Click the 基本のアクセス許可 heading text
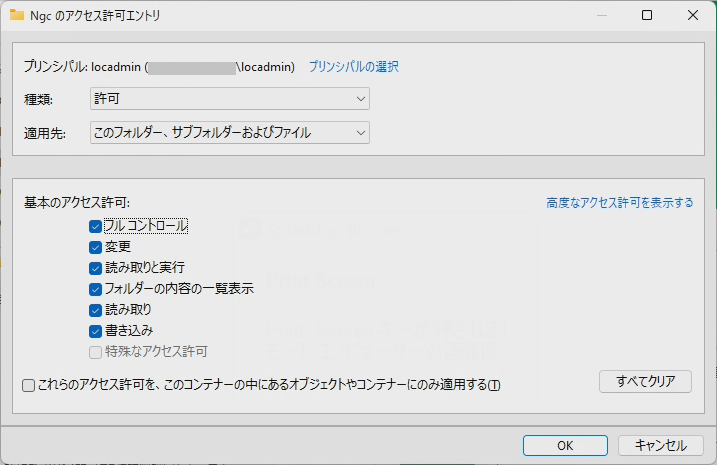717x465 pixels. pos(77,203)
